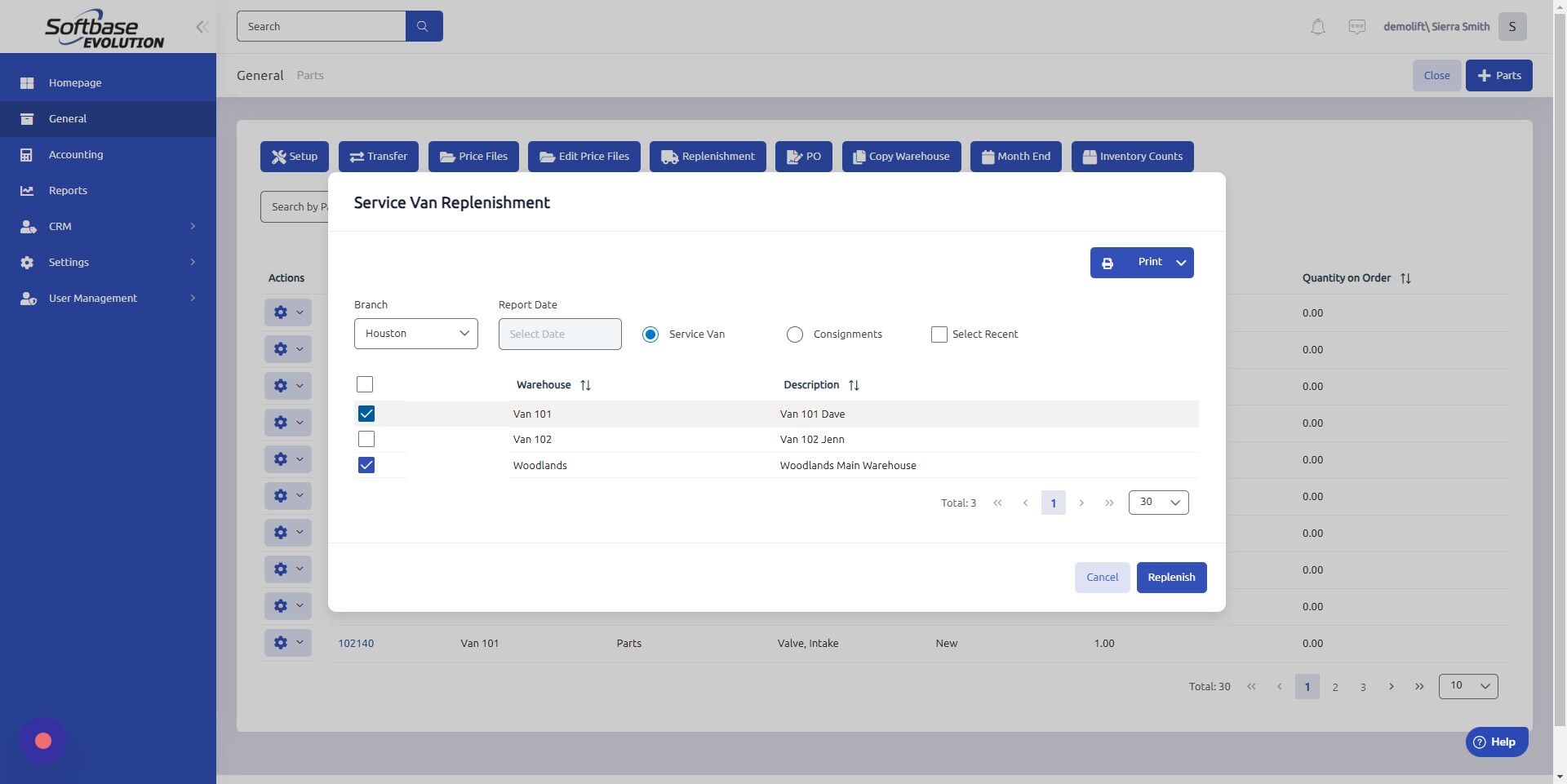
Task: Check the Select Recent checkbox
Action: [x=938, y=334]
